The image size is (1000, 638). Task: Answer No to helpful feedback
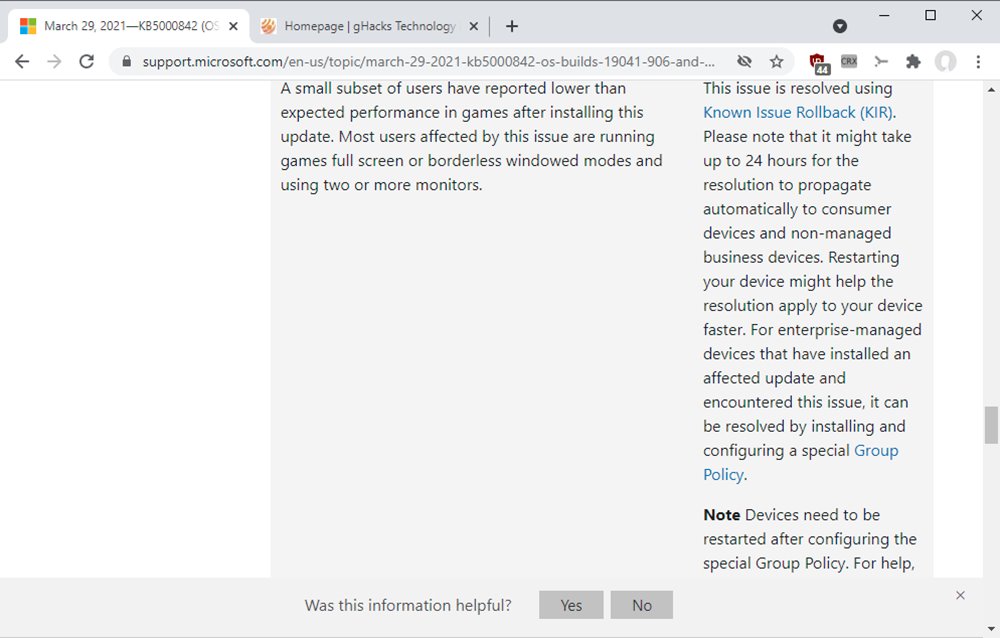[642, 605]
